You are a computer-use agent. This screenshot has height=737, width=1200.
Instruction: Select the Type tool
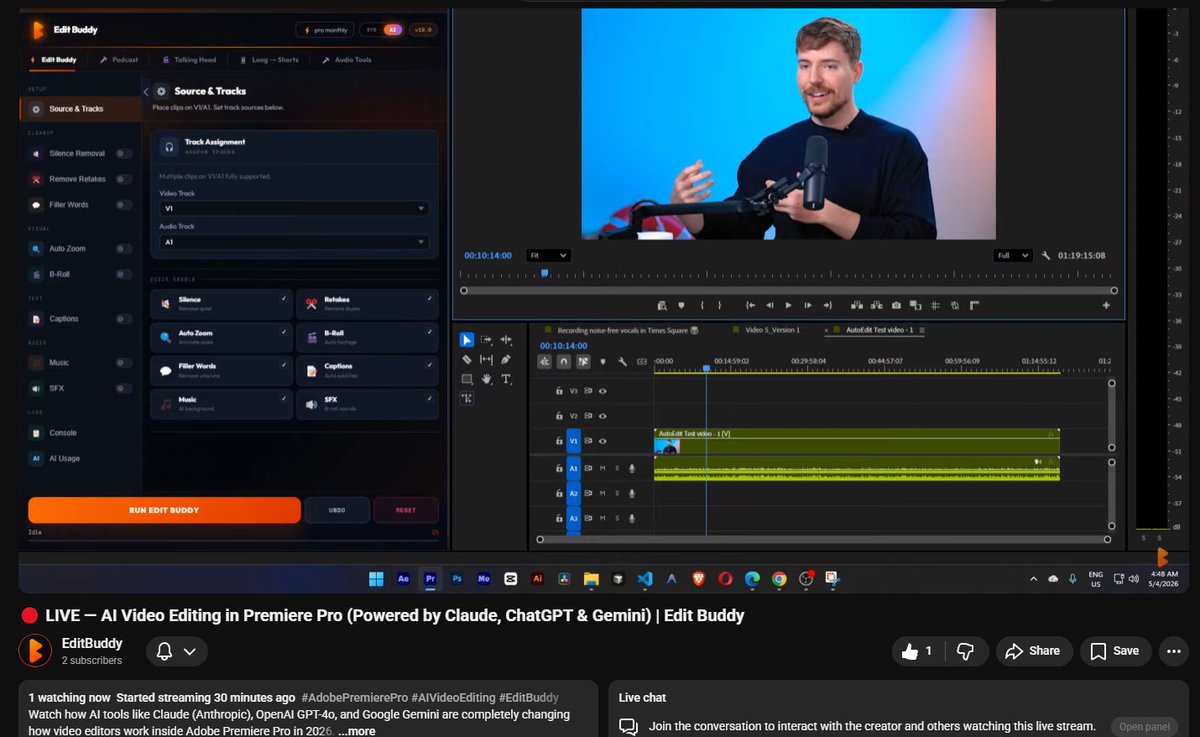point(506,379)
